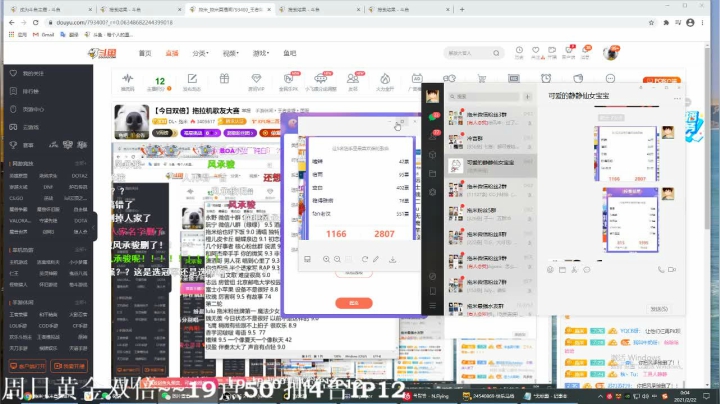Open the 视频 dropdown in Douyu nav

pos(231,53)
